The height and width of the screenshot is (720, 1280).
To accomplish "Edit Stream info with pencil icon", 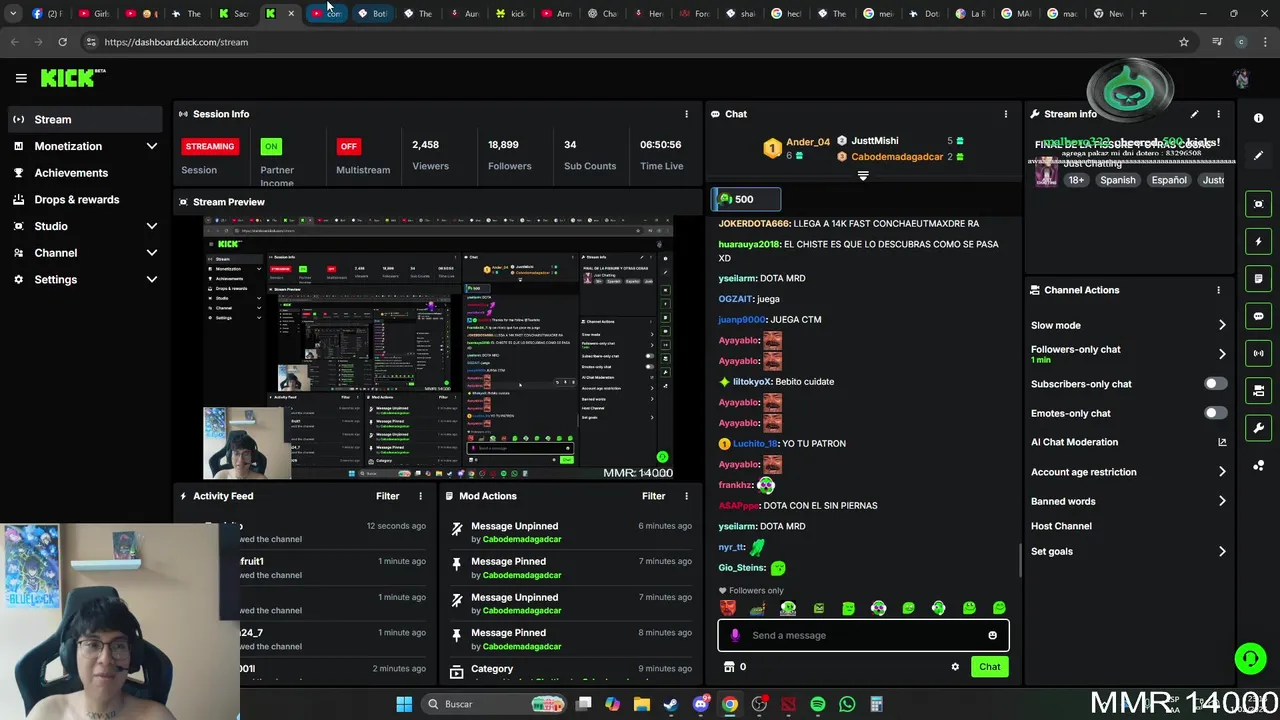I will pyautogui.click(x=1194, y=114).
